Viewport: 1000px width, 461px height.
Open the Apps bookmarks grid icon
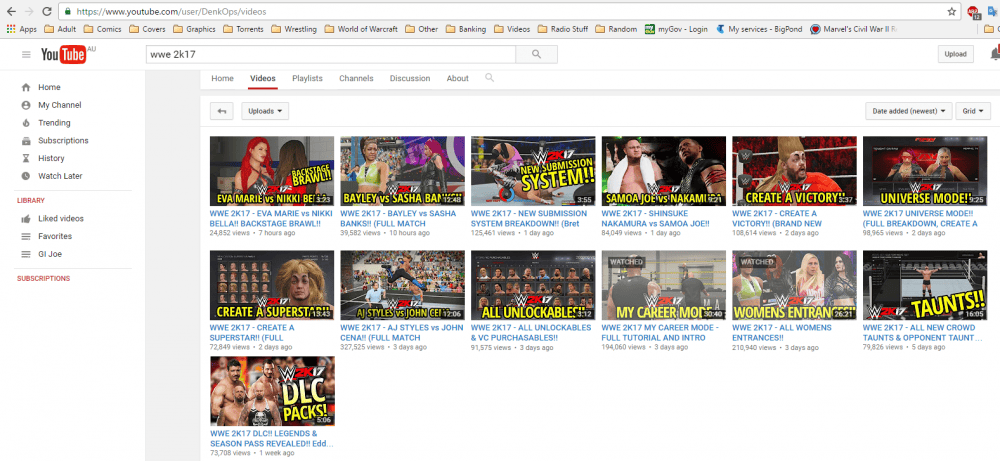coord(10,29)
